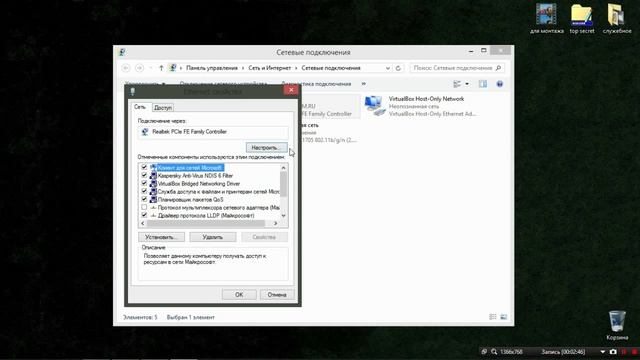Click the network icon in the address bar

pos(173,68)
